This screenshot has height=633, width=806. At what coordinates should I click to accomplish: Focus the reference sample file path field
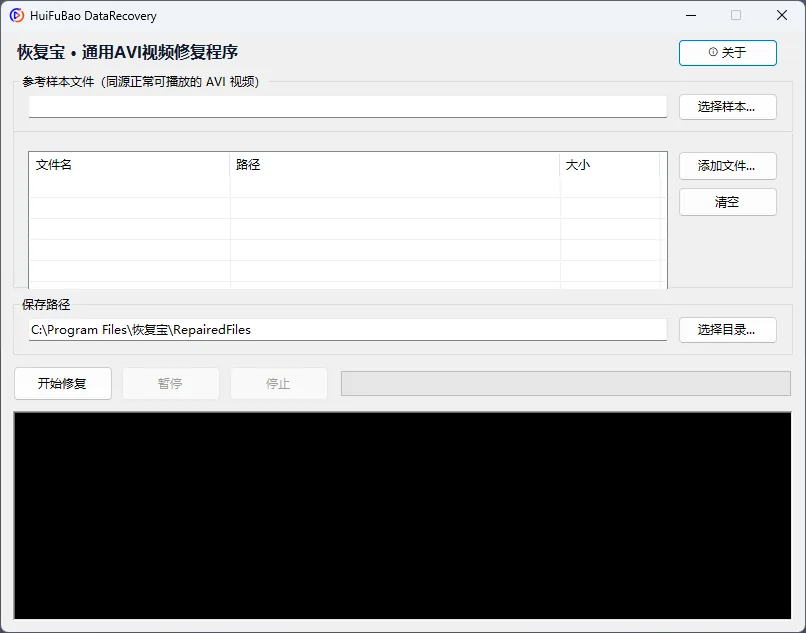(347, 106)
